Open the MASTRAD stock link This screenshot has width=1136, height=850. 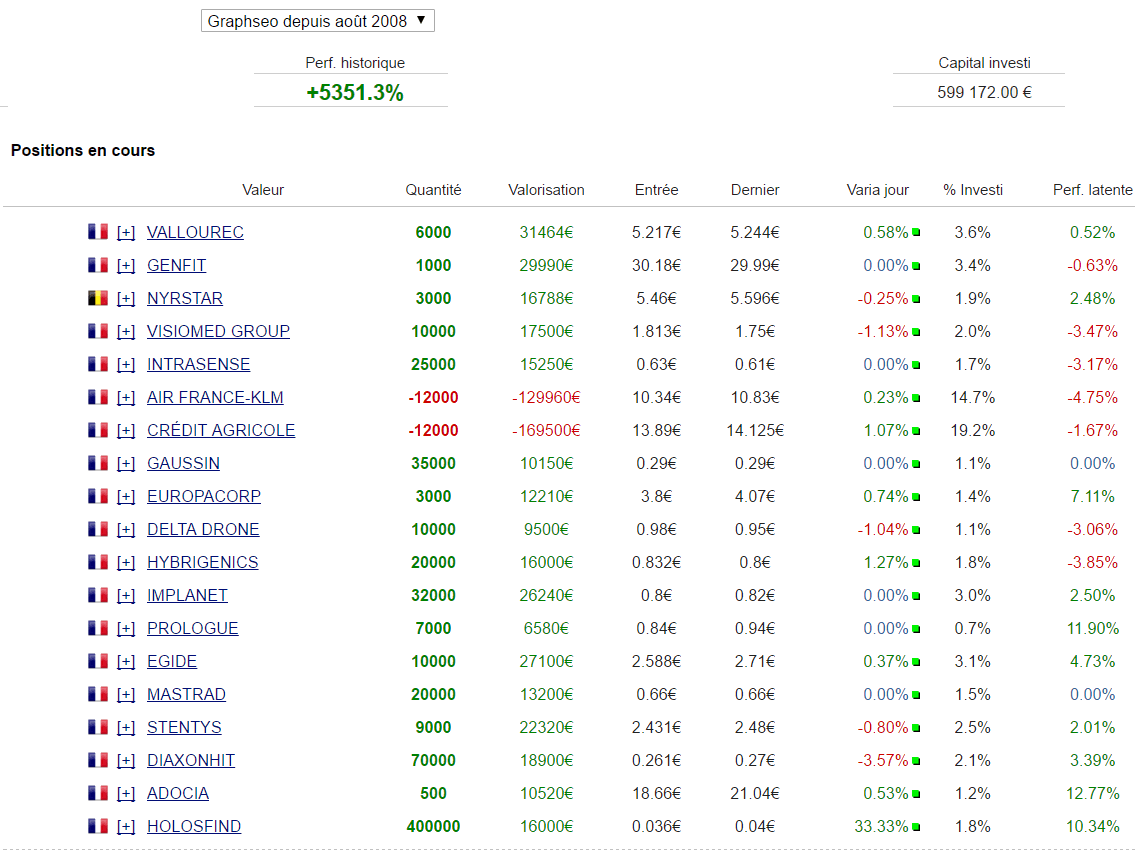pos(186,694)
